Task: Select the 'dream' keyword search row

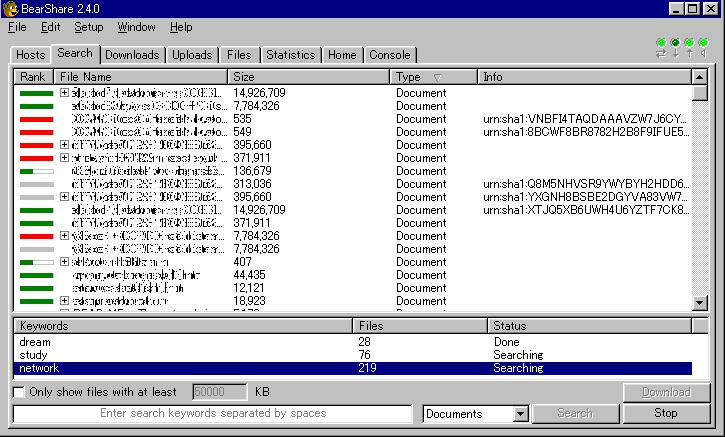Action: pos(353,342)
